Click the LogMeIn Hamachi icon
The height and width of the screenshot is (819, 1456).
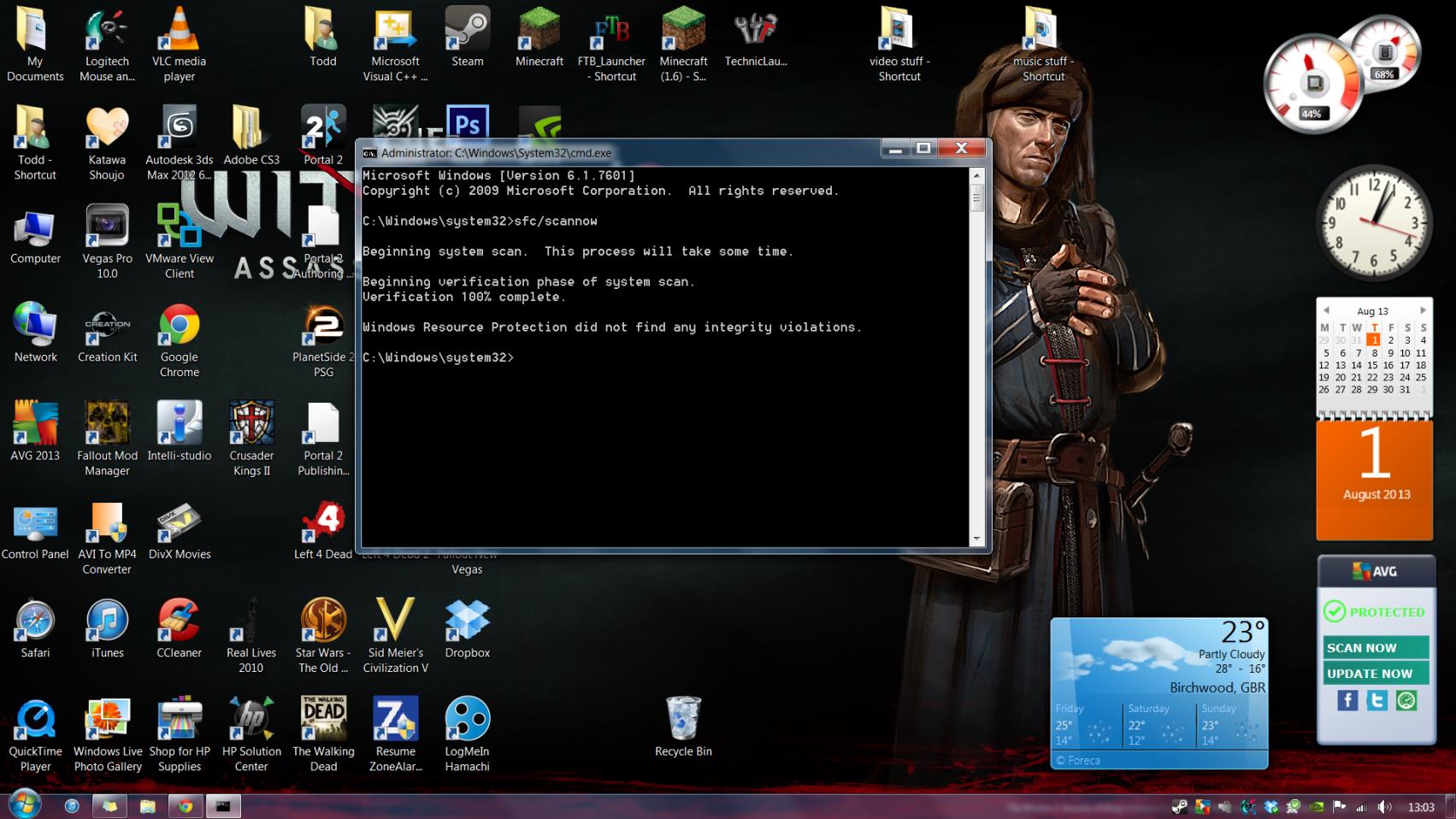pyautogui.click(x=467, y=720)
